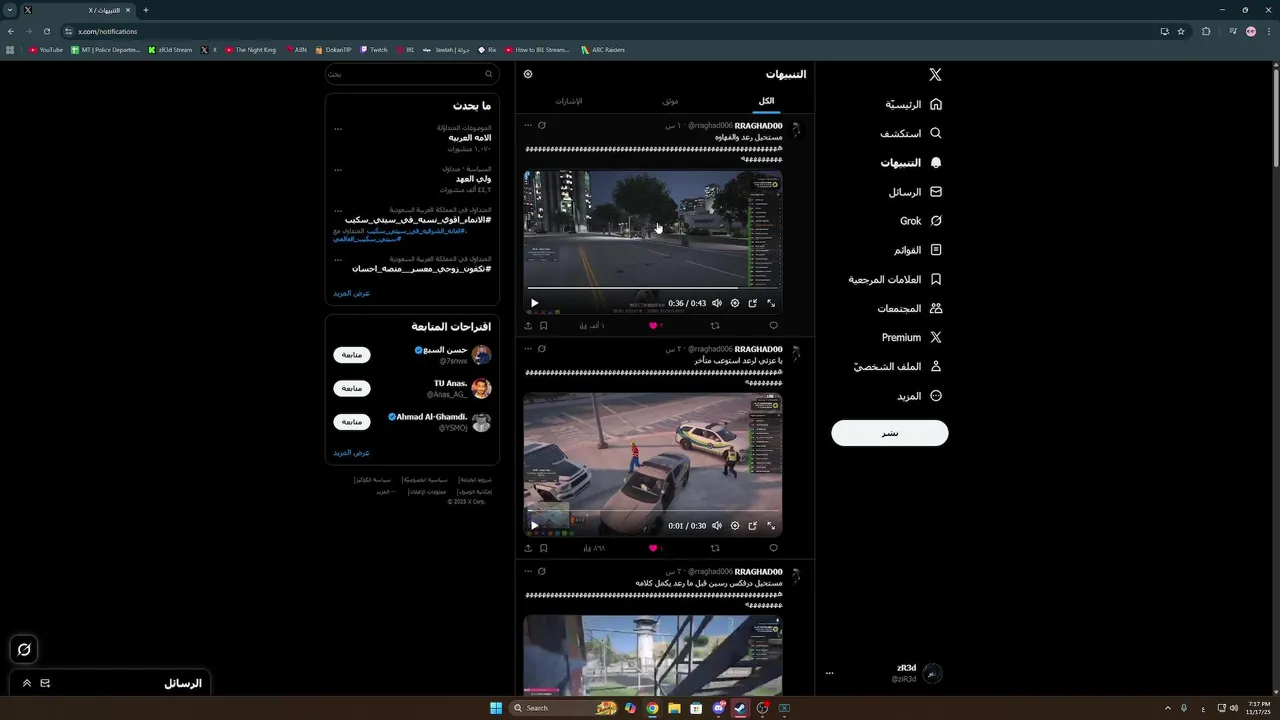
Task: Open options for الامه العربيه trend
Action: tap(338, 129)
